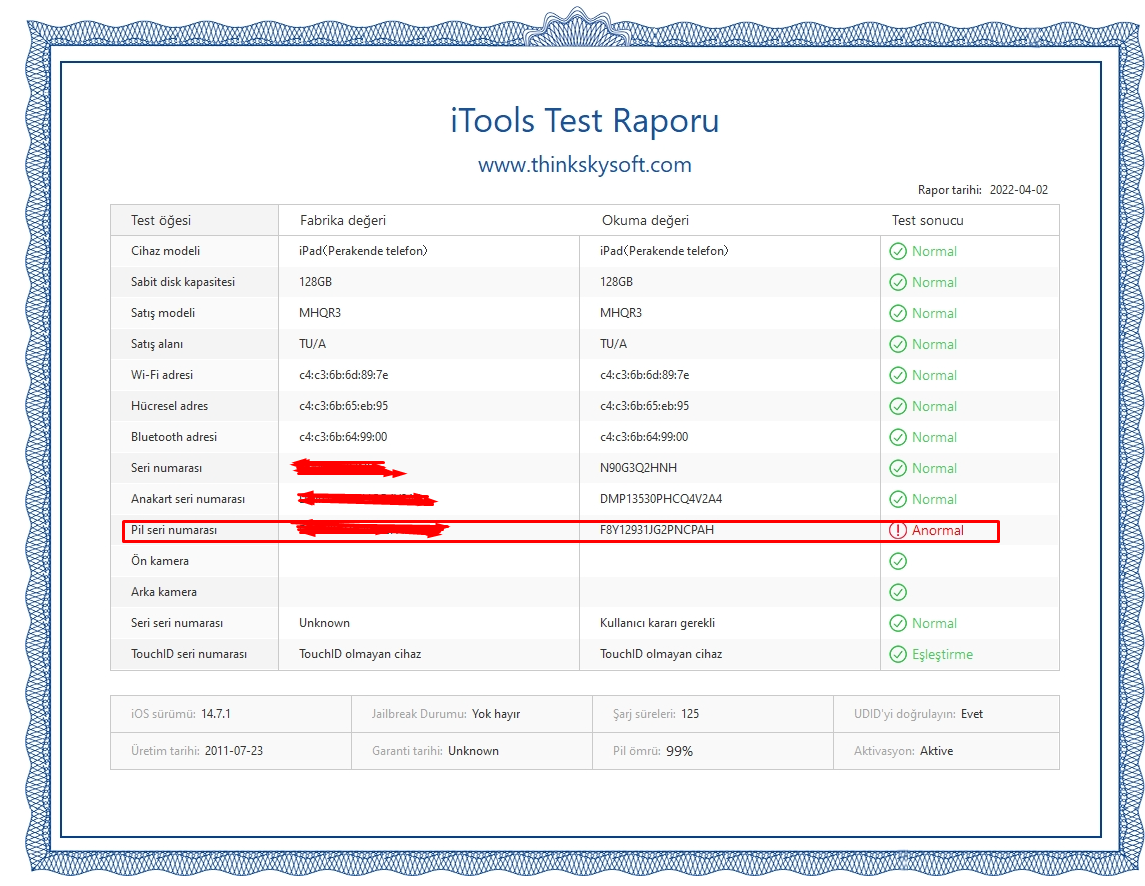This screenshot has width=1145, height=886.
Task: Click the Okuma değeri column header
Action: pyautogui.click(x=645, y=221)
